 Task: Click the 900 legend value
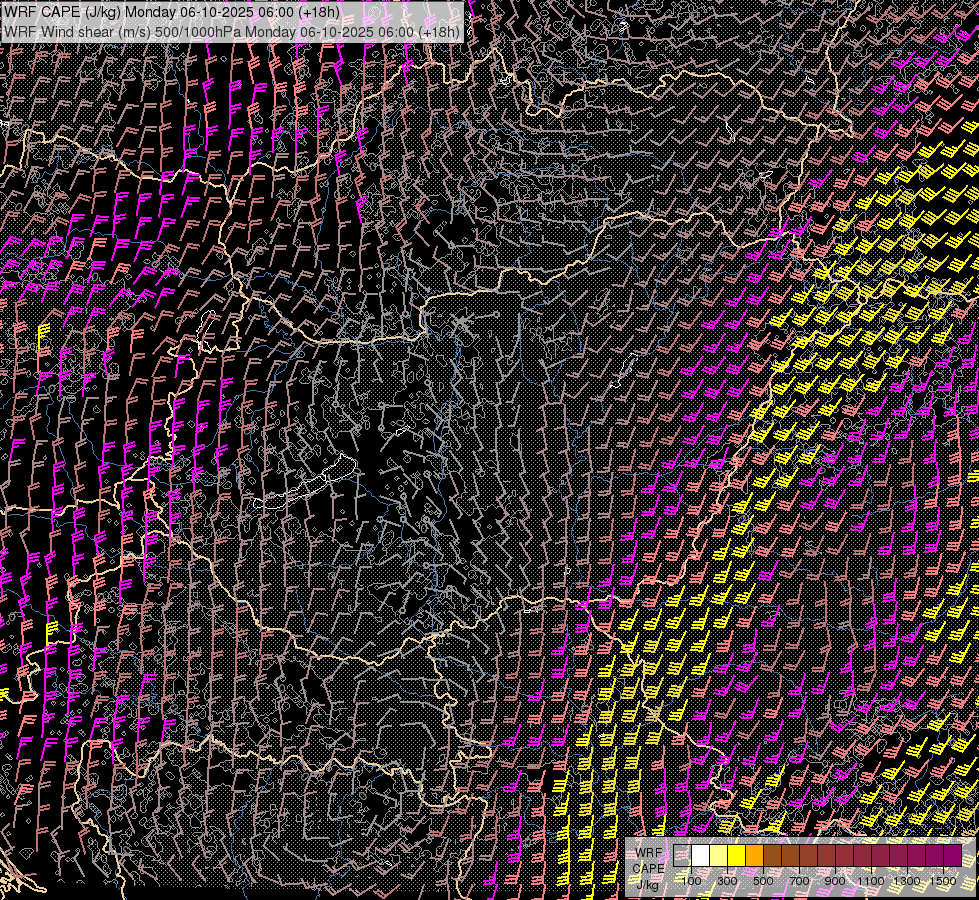[835, 880]
